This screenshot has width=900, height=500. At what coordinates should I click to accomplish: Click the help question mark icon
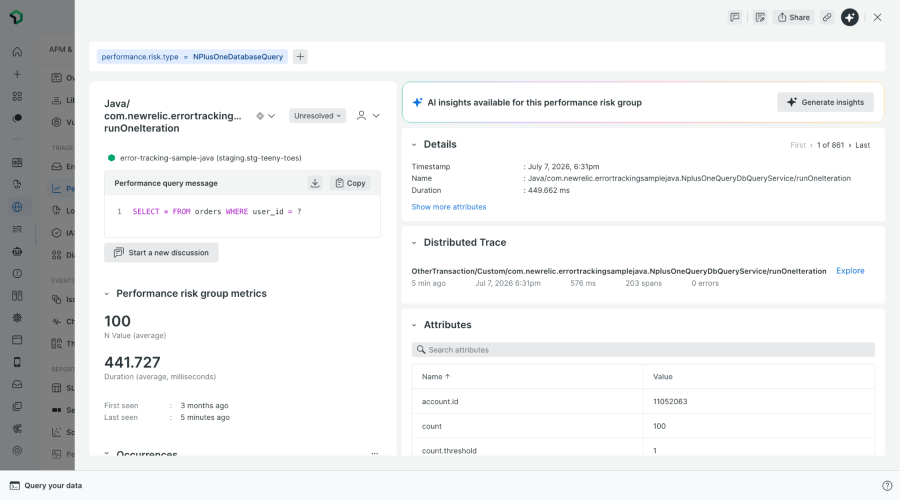887,486
